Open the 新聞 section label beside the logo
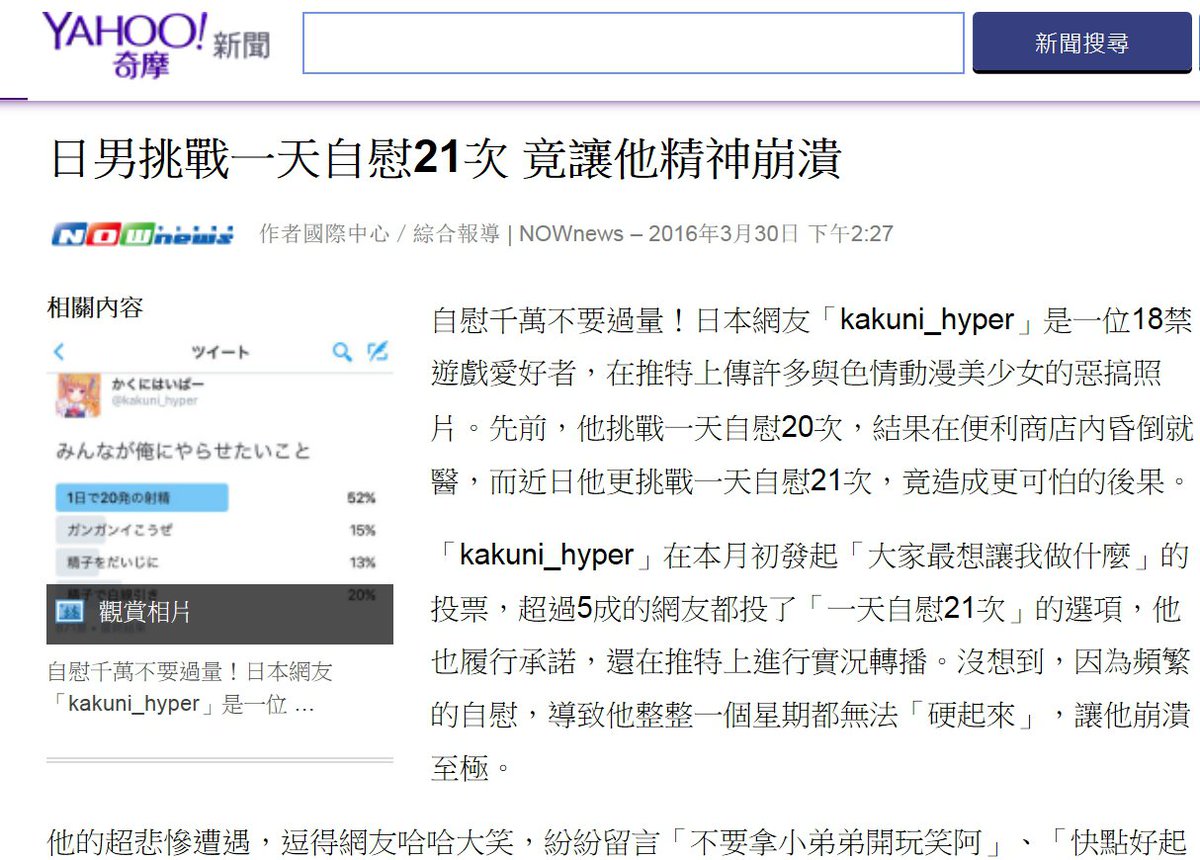Screen dimensions: 1200x860 click(241, 45)
